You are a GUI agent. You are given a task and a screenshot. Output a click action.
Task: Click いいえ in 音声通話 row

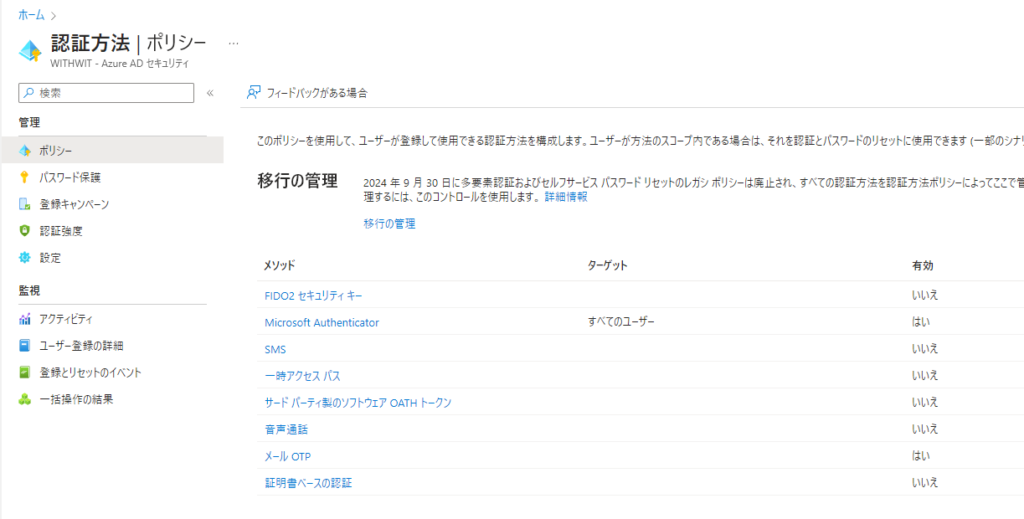[925, 430]
